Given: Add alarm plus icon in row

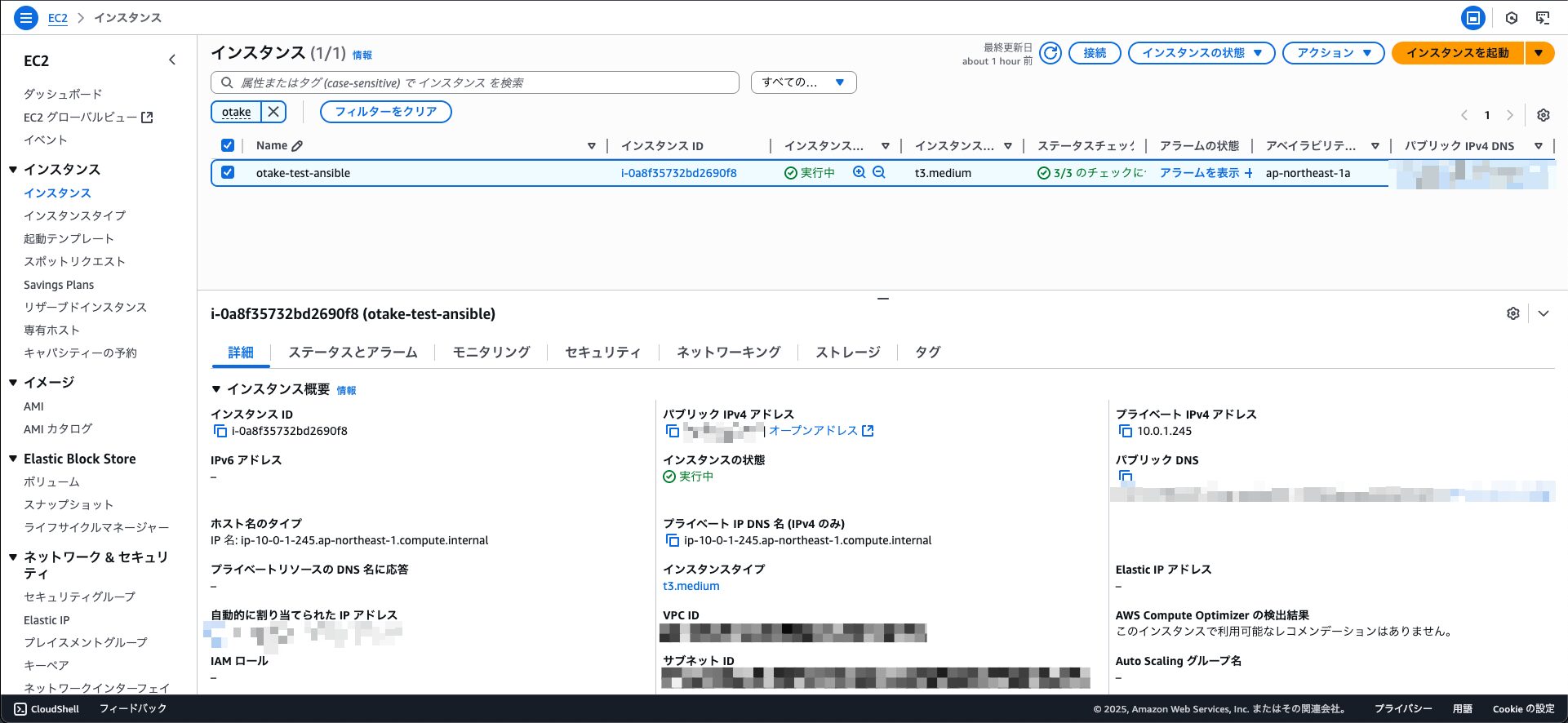Looking at the screenshot, I should (x=1248, y=173).
